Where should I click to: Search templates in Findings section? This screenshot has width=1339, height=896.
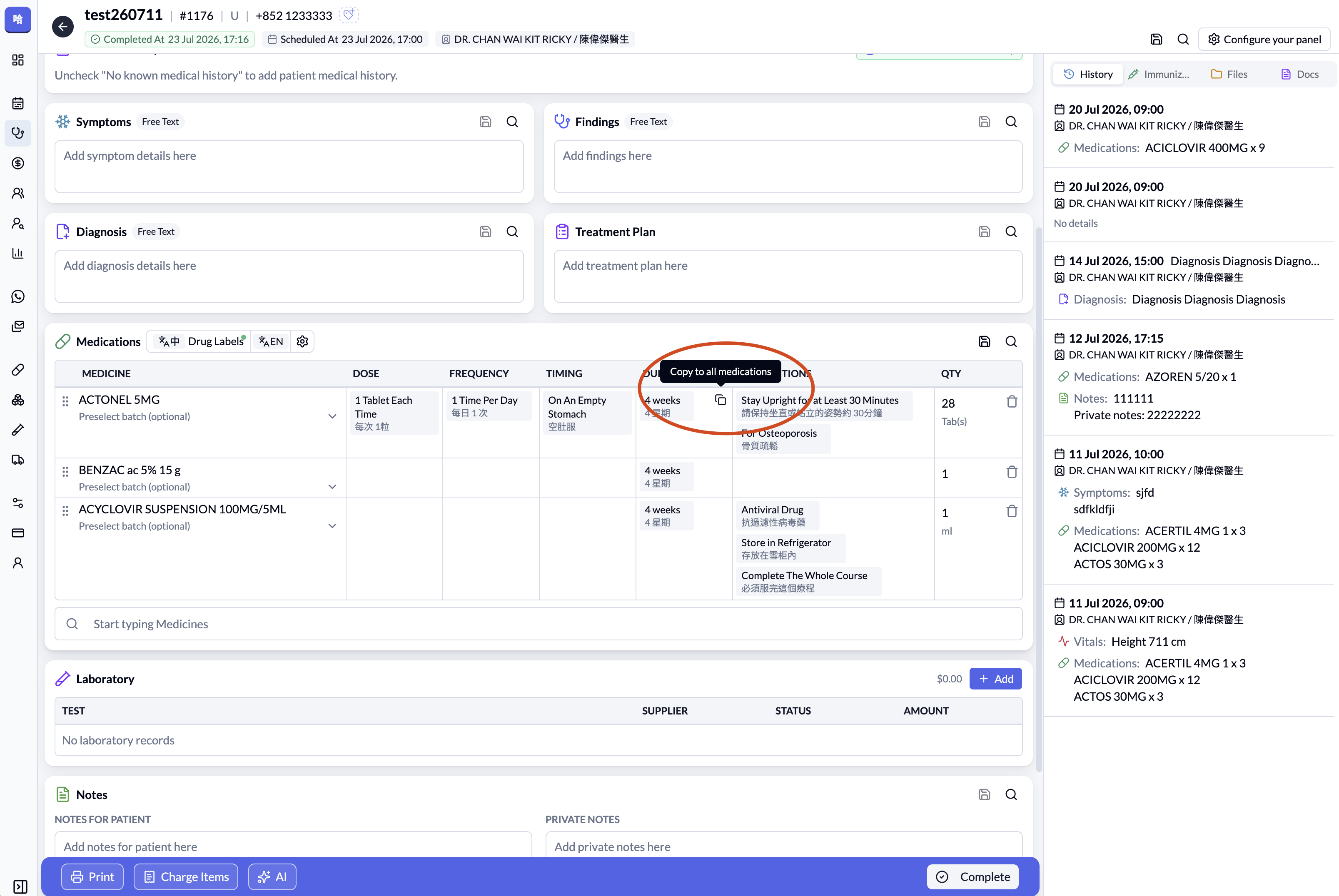[x=1011, y=122]
